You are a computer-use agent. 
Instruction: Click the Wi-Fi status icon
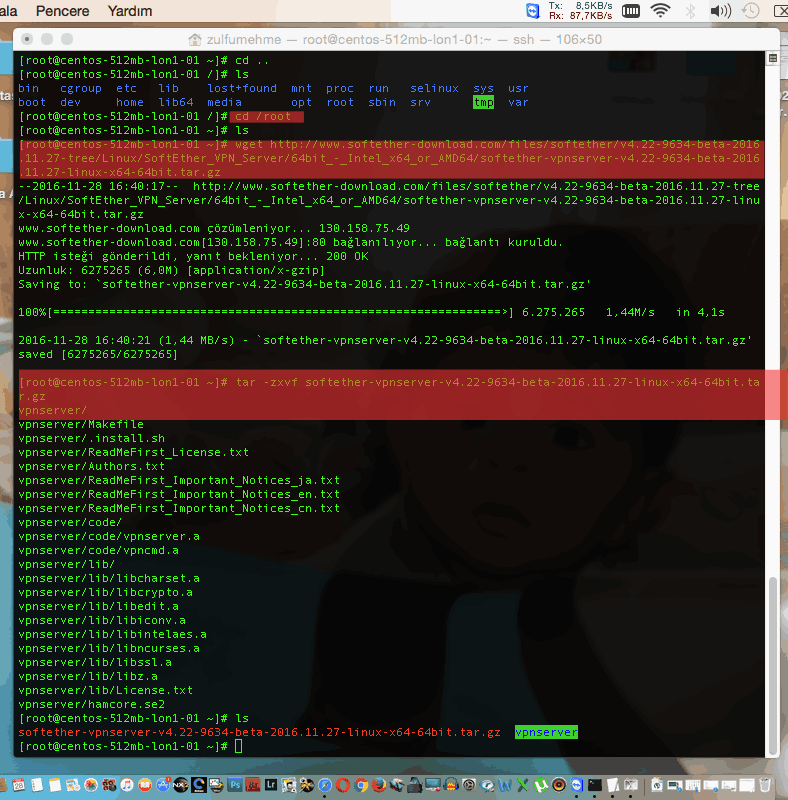pos(660,11)
